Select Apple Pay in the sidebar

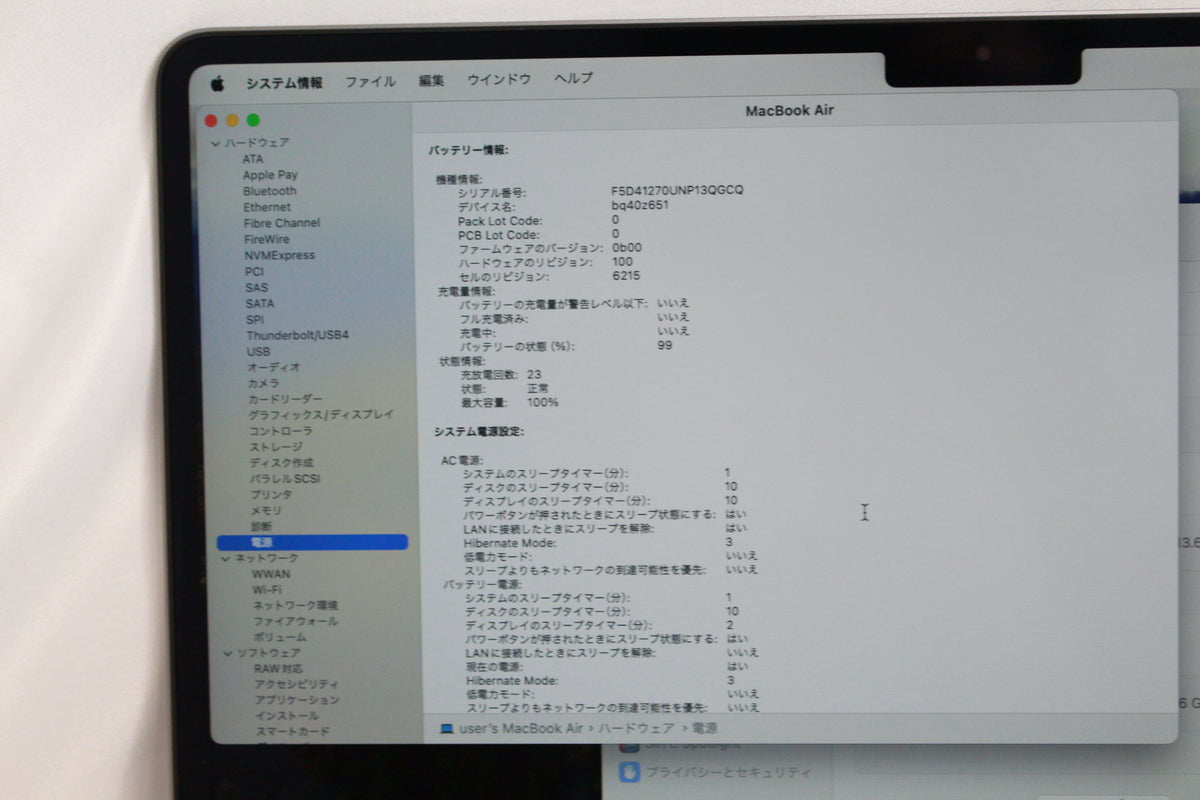270,175
